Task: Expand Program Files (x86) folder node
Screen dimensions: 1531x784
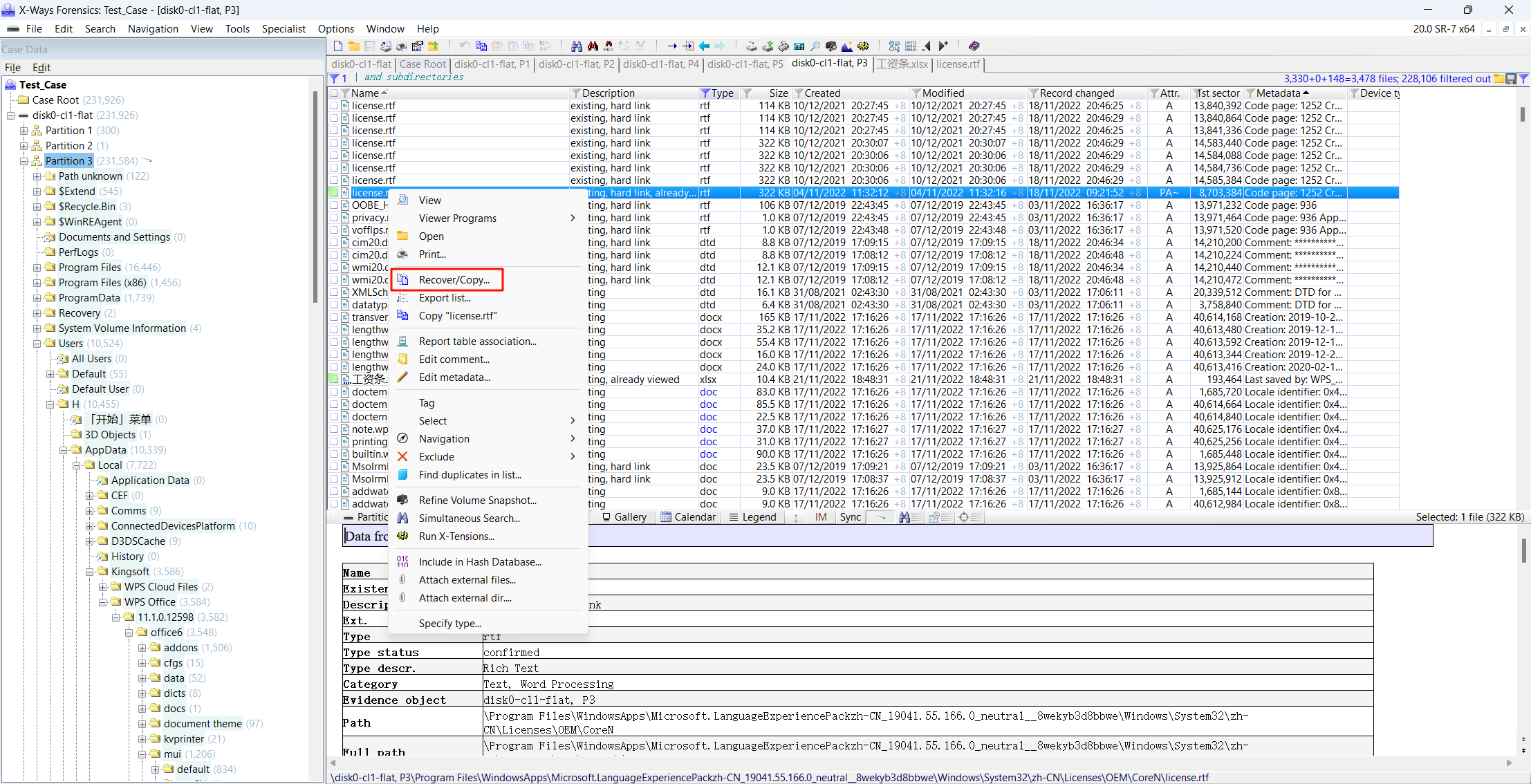Action: coord(37,283)
